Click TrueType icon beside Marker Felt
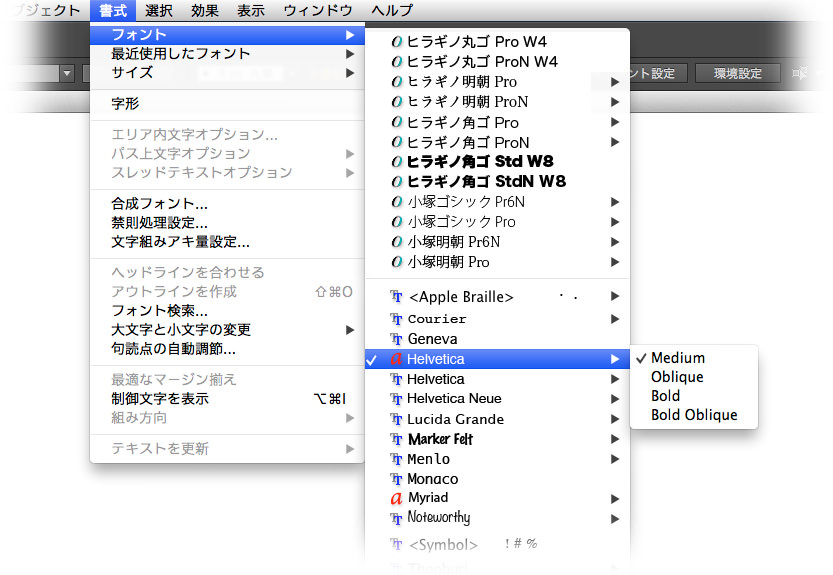The width and height of the screenshot is (833, 575). click(396, 439)
